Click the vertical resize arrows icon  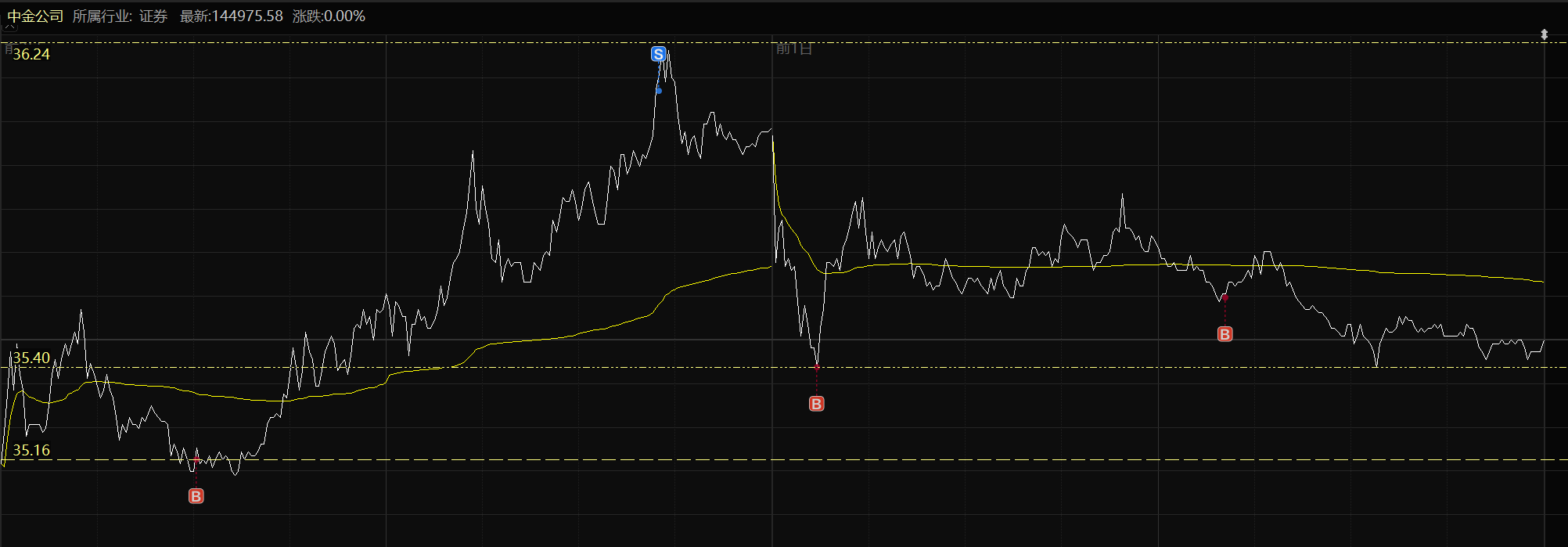click(x=1544, y=34)
